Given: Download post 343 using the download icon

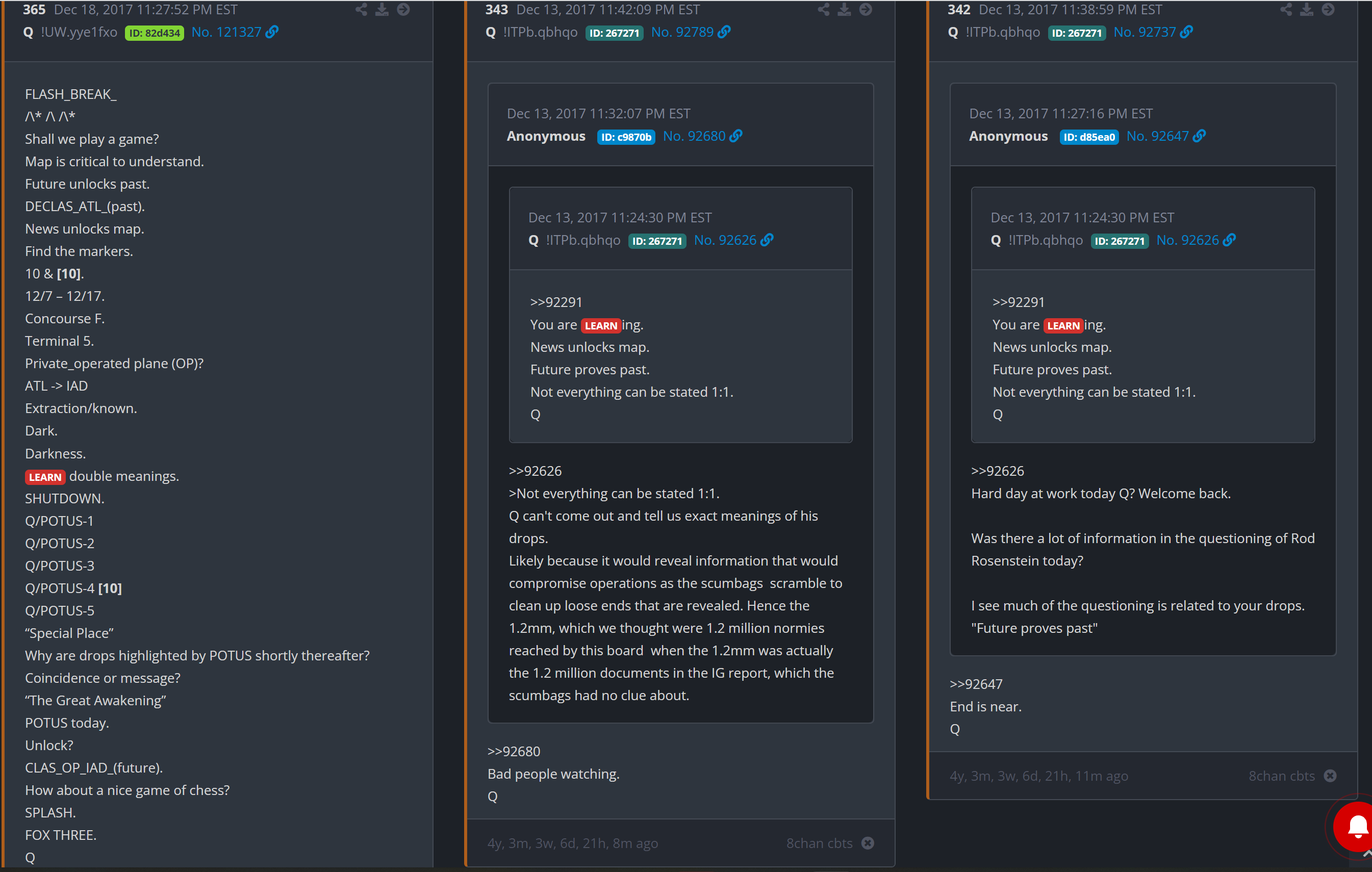Looking at the screenshot, I should click(844, 10).
